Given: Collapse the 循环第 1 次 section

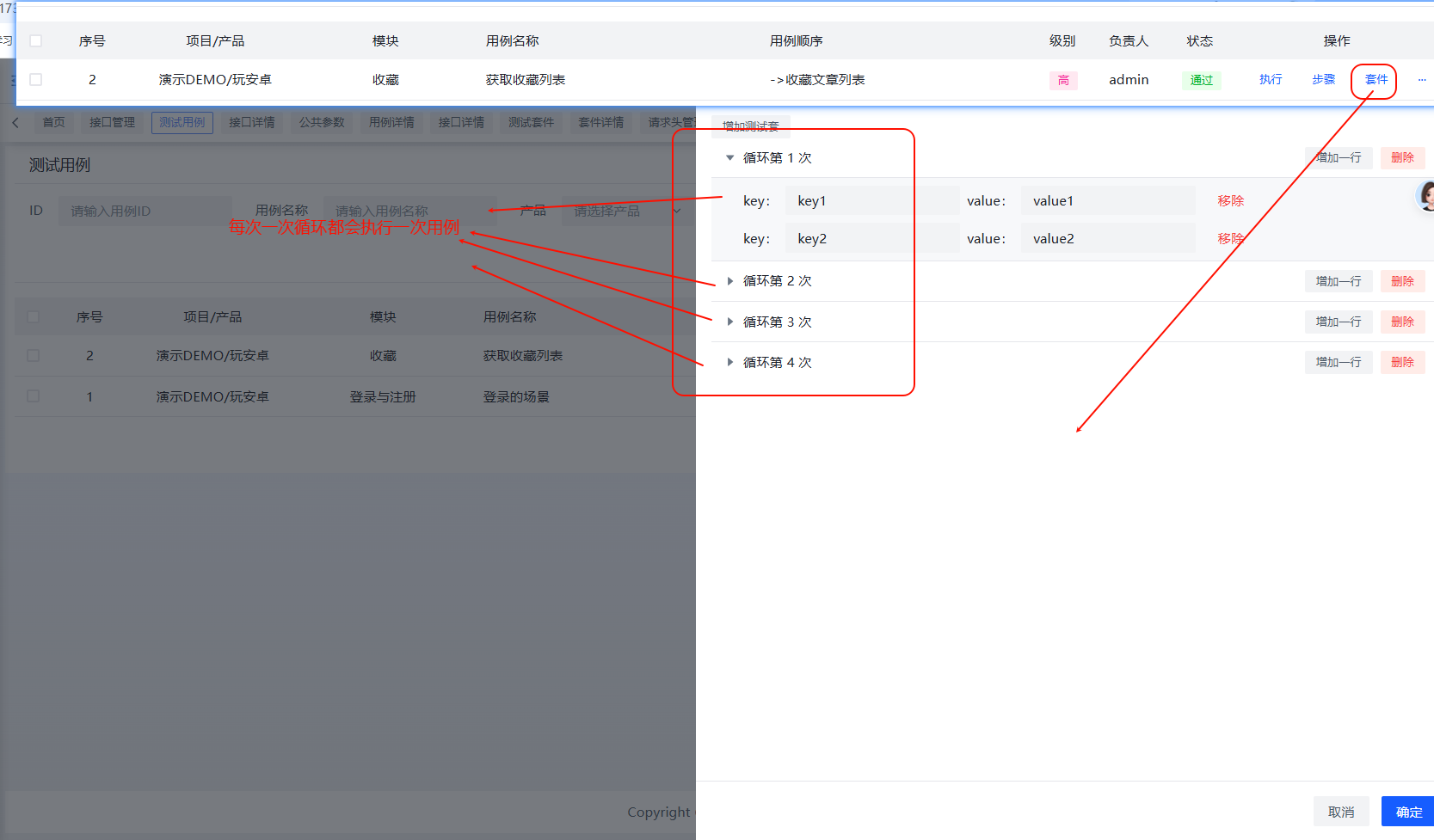Looking at the screenshot, I should coord(729,158).
